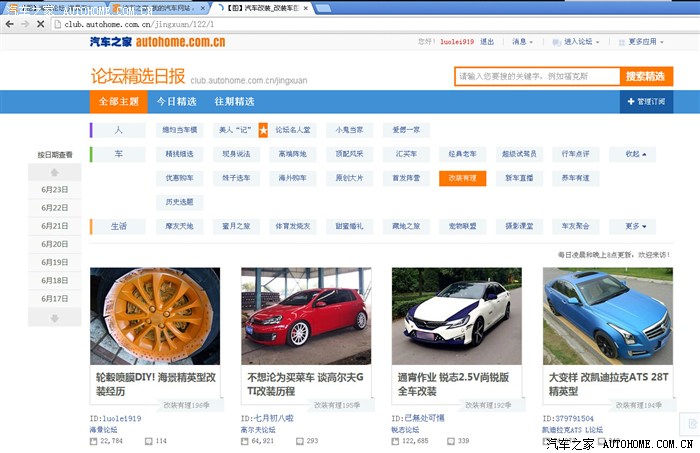Click the browser back arrow
The width and height of the screenshot is (700, 453).
click(9, 23)
